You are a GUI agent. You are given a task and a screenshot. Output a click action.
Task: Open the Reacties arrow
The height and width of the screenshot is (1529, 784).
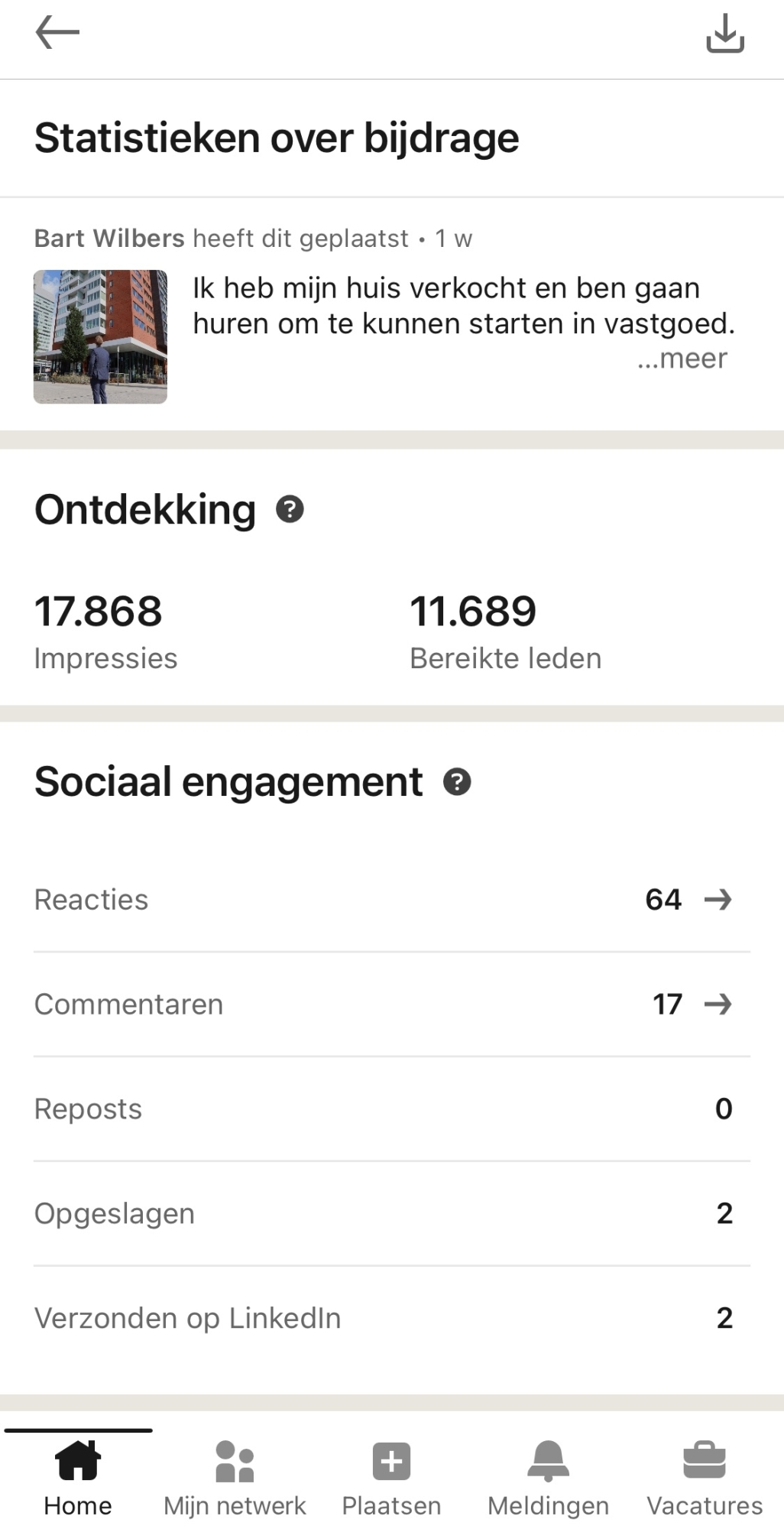(718, 900)
